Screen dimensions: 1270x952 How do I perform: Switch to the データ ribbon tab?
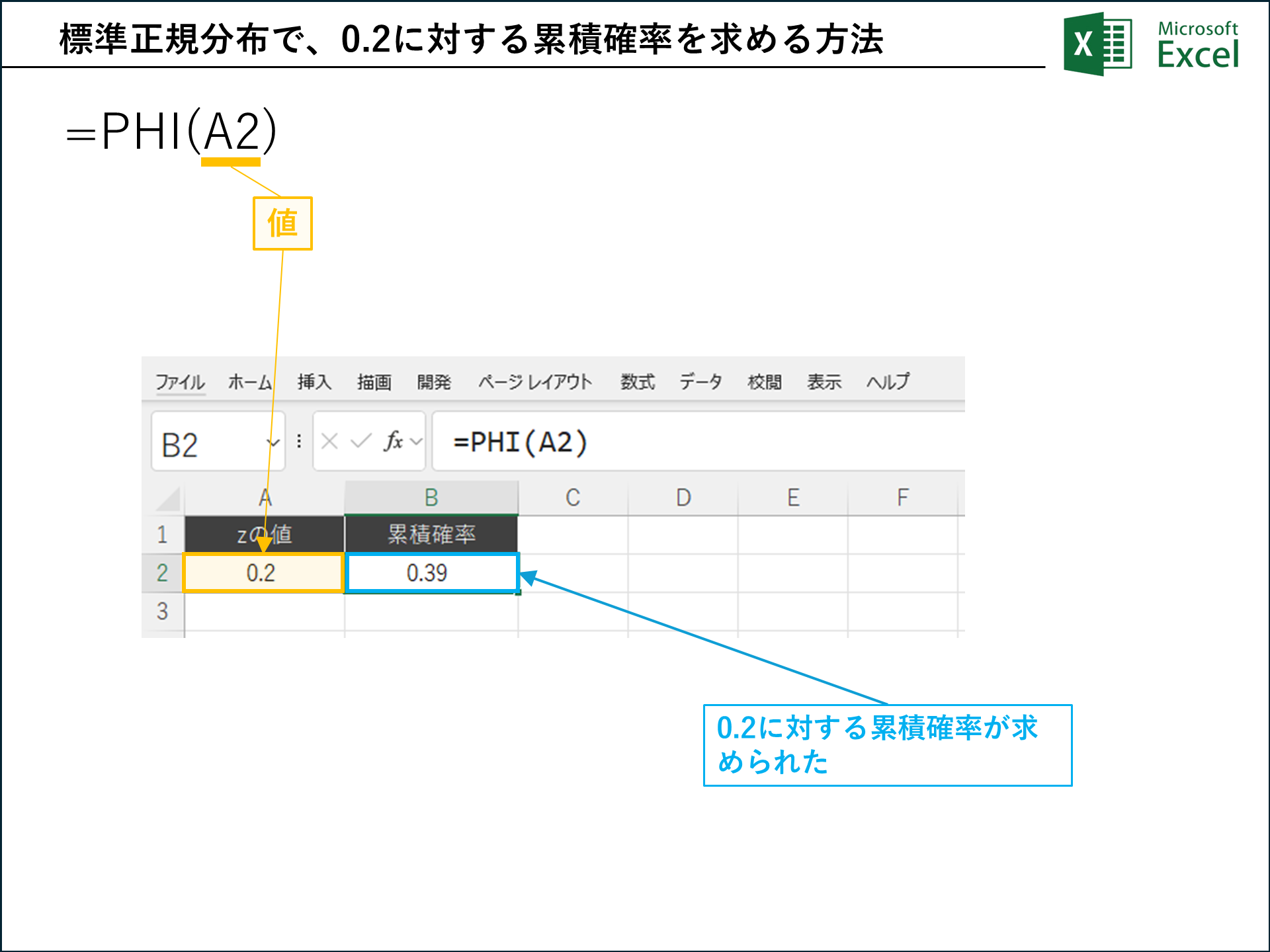click(x=701, y=381)
